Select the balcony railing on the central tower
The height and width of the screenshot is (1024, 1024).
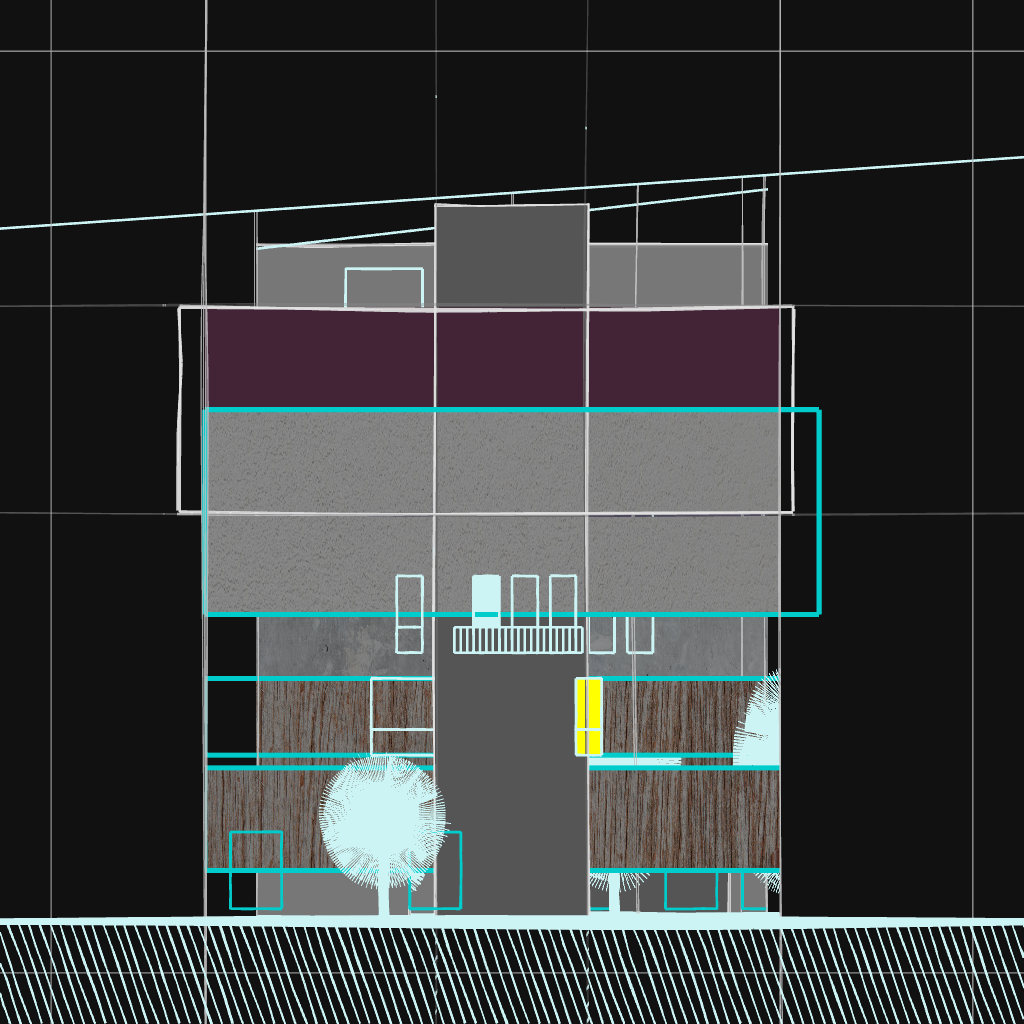(x=517, y=640)
